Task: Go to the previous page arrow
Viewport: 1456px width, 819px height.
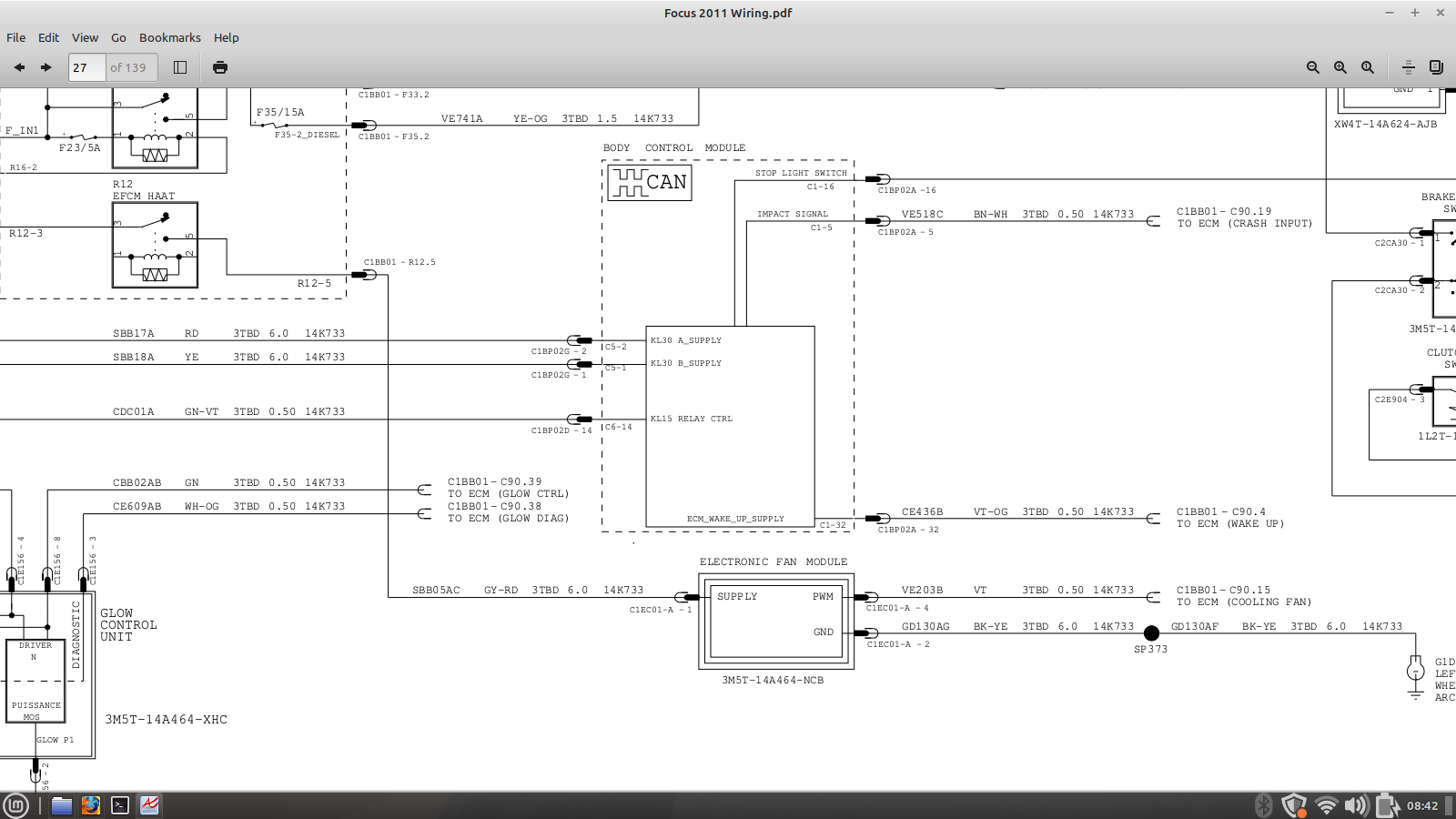Action: coord(19,67)
